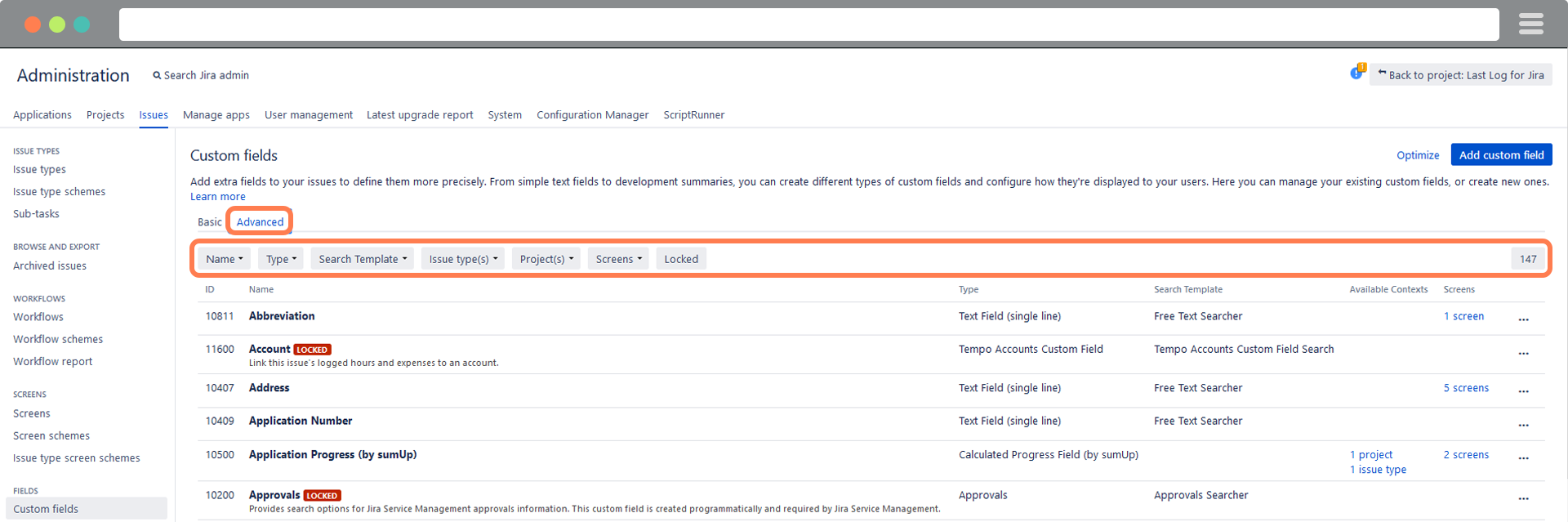Click the Add custom field button
This screenshot has height=522, width=1568.
click(1501, 155)
